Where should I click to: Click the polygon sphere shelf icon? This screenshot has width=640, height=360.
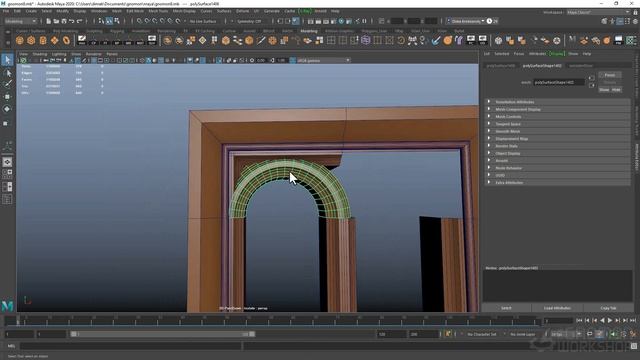(20, 40)
